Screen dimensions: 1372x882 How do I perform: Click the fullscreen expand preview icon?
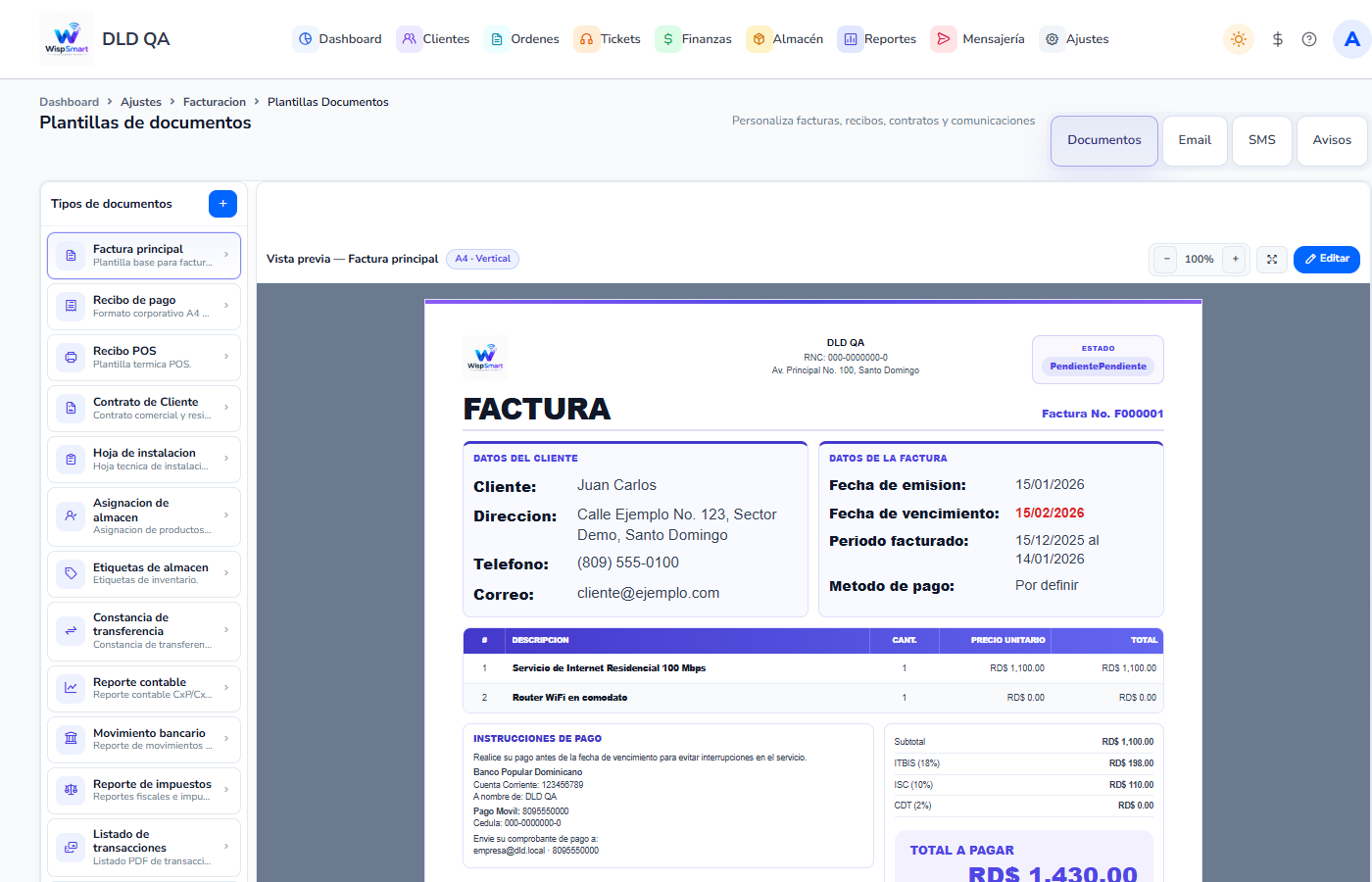pyautogui.click(x=1272, y=259)
